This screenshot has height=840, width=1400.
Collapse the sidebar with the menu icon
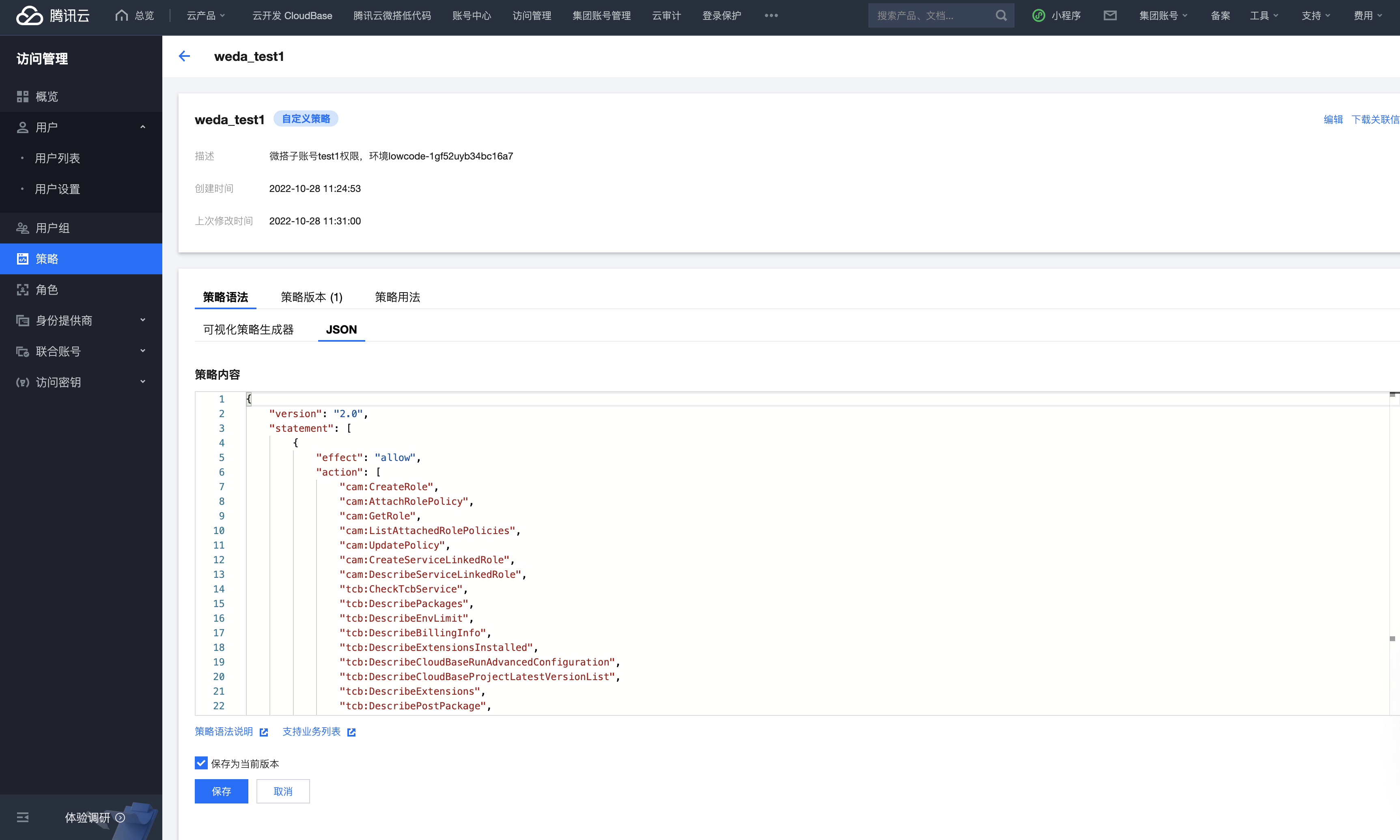tap(23, 817)
